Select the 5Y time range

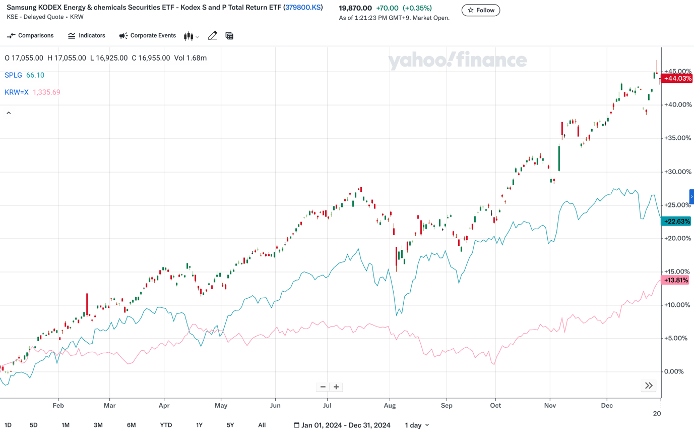coord(230,425)
